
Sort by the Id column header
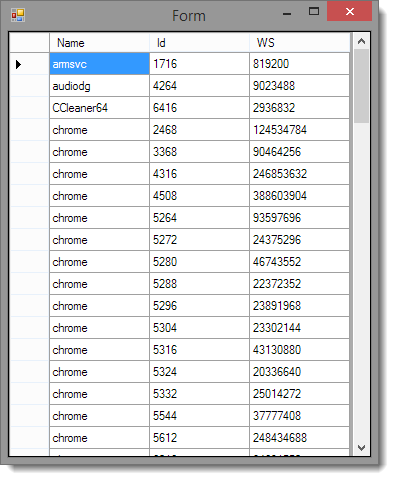(199, 43)
